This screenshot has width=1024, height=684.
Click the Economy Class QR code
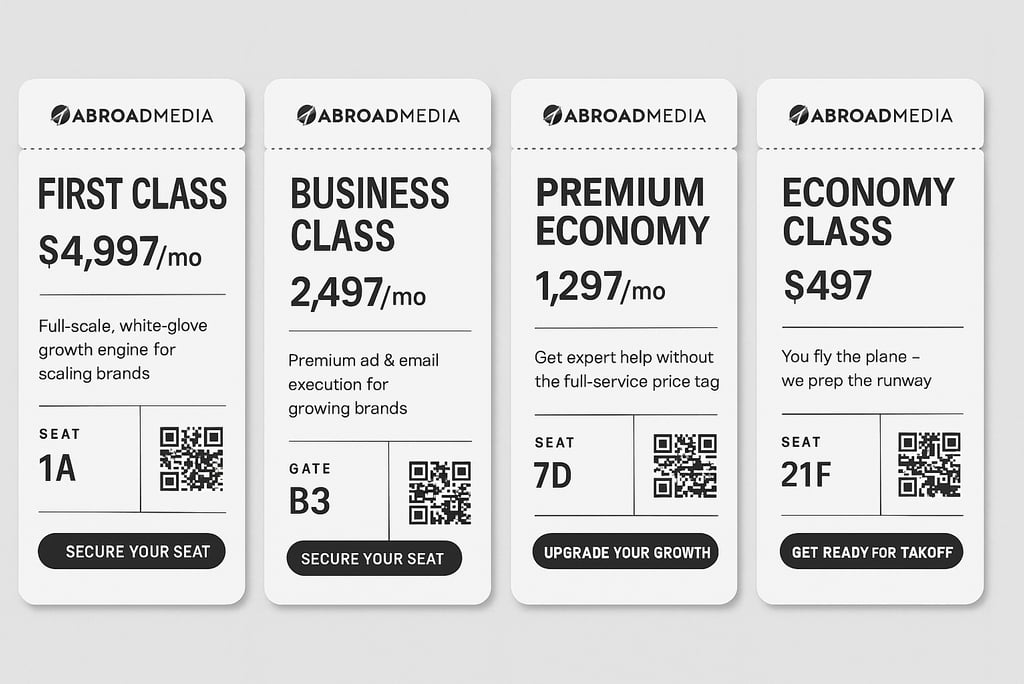(x=929, y=464)
